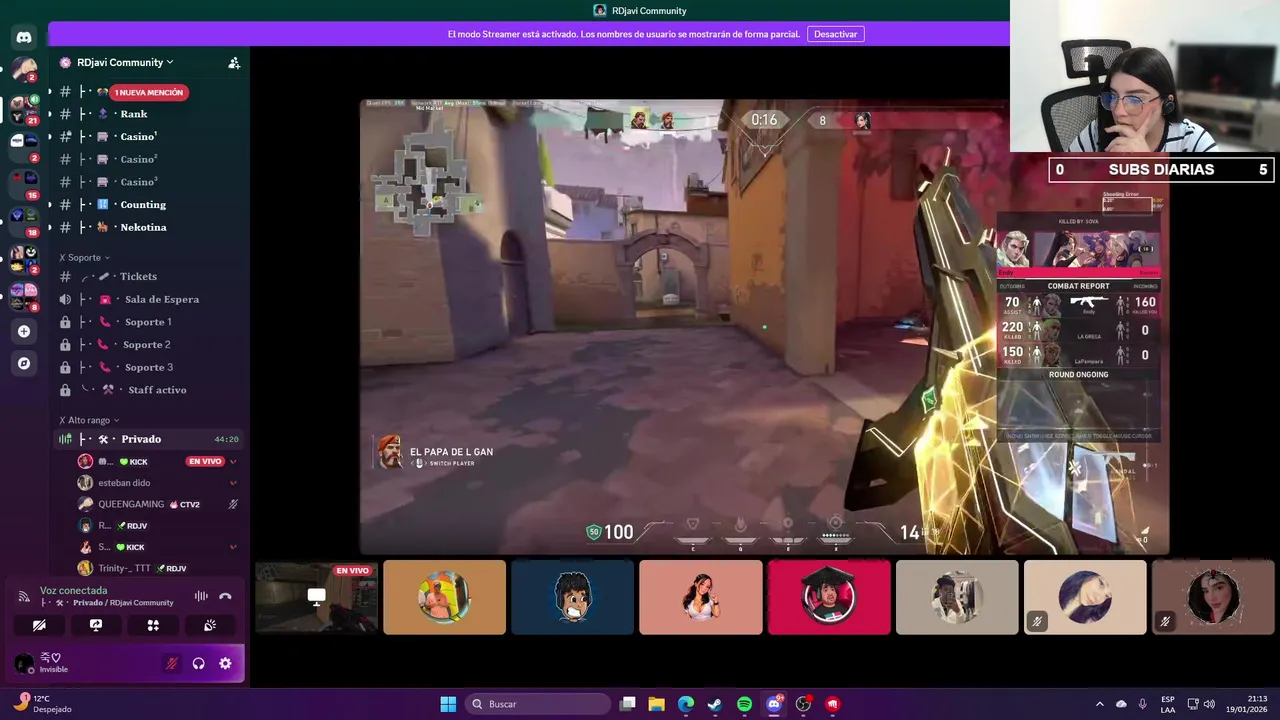
Task: Open soundboard in voice panel
Action: click(210, 625)
